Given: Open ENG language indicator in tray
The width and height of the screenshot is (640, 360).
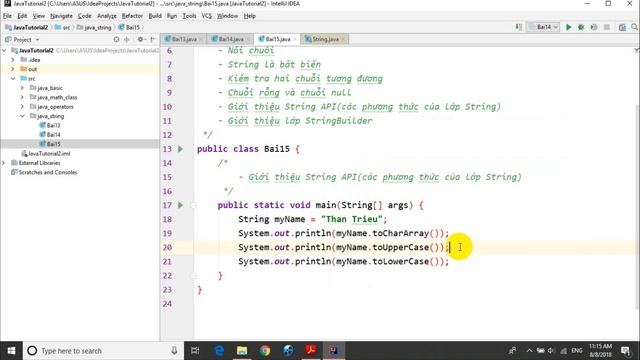Looking at the screenshot, I should coord(576,351).
